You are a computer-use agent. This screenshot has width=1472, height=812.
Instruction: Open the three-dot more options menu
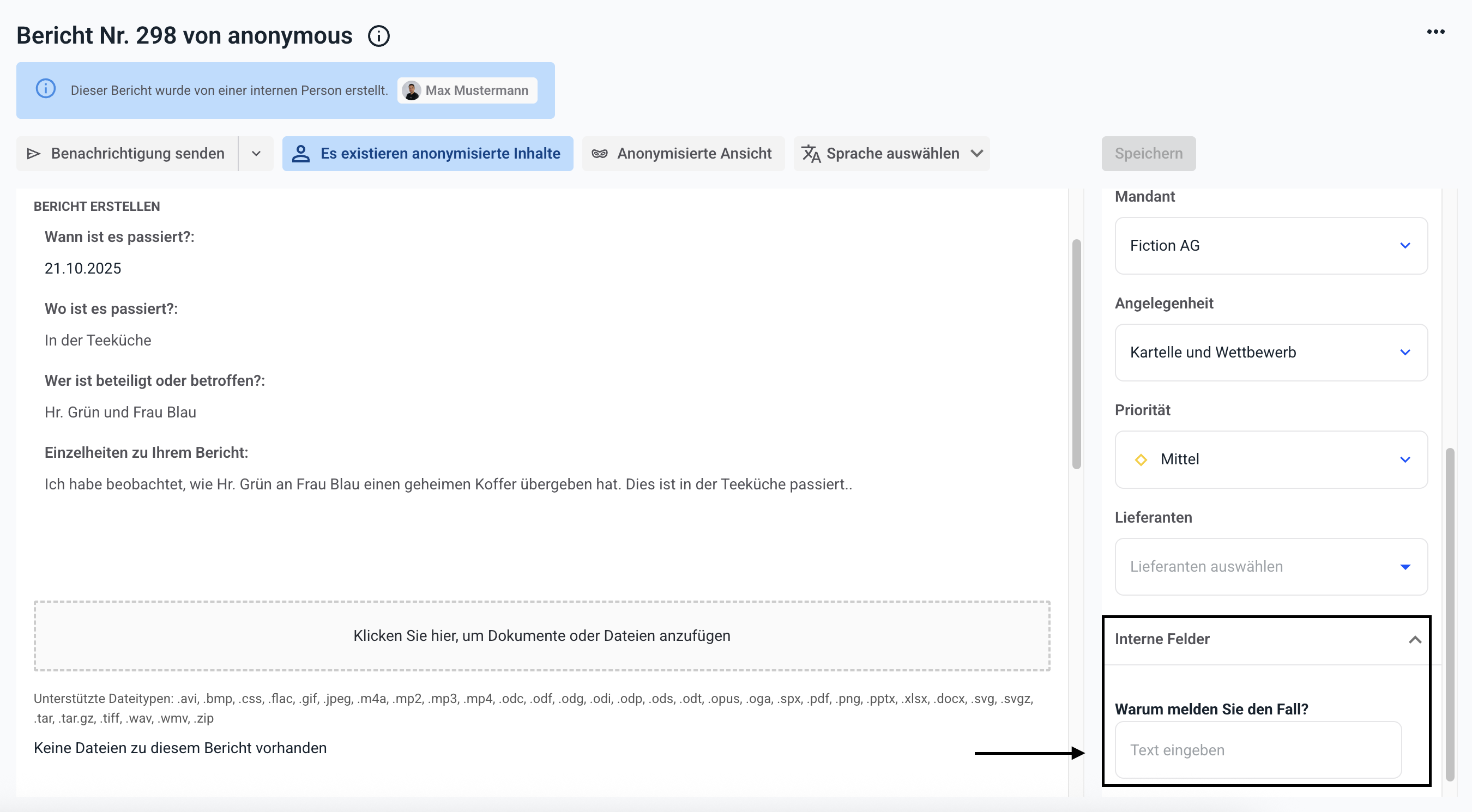pyautogui.click(x=1435, y=32)
